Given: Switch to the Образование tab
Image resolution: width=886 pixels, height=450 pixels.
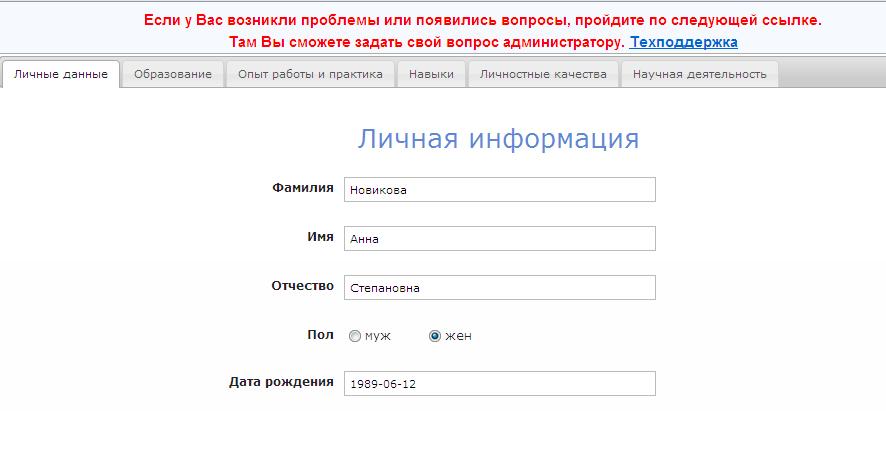Looking at the screenshot, I should (173, 74).
